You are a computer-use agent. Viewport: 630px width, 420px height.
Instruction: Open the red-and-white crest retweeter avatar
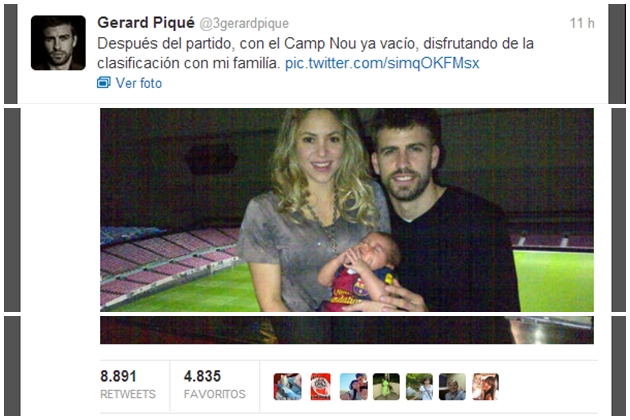pyautogui.click(x=321, y=387)
